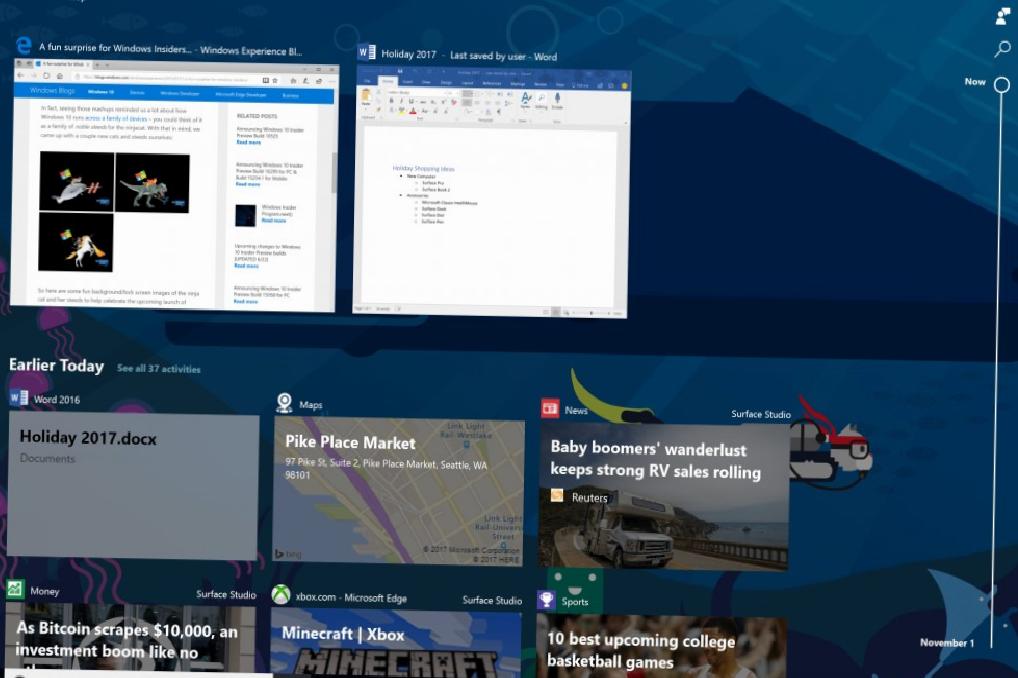Click the Now marker on the timeline
Image resolution: width=1018 pixels, height=678 pixels.
pyautogui.click(x=1002, y=85)
